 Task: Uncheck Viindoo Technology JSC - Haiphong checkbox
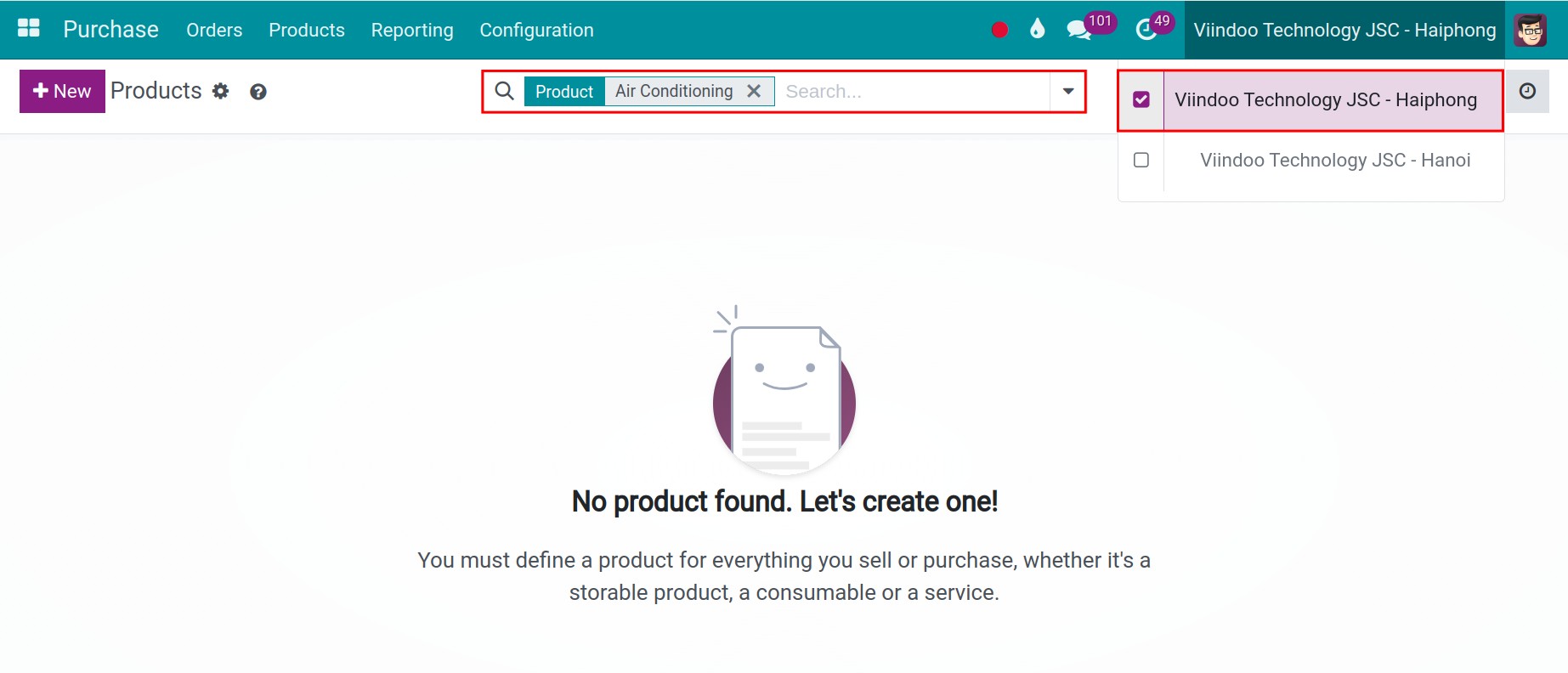[x=1141, y=99]
